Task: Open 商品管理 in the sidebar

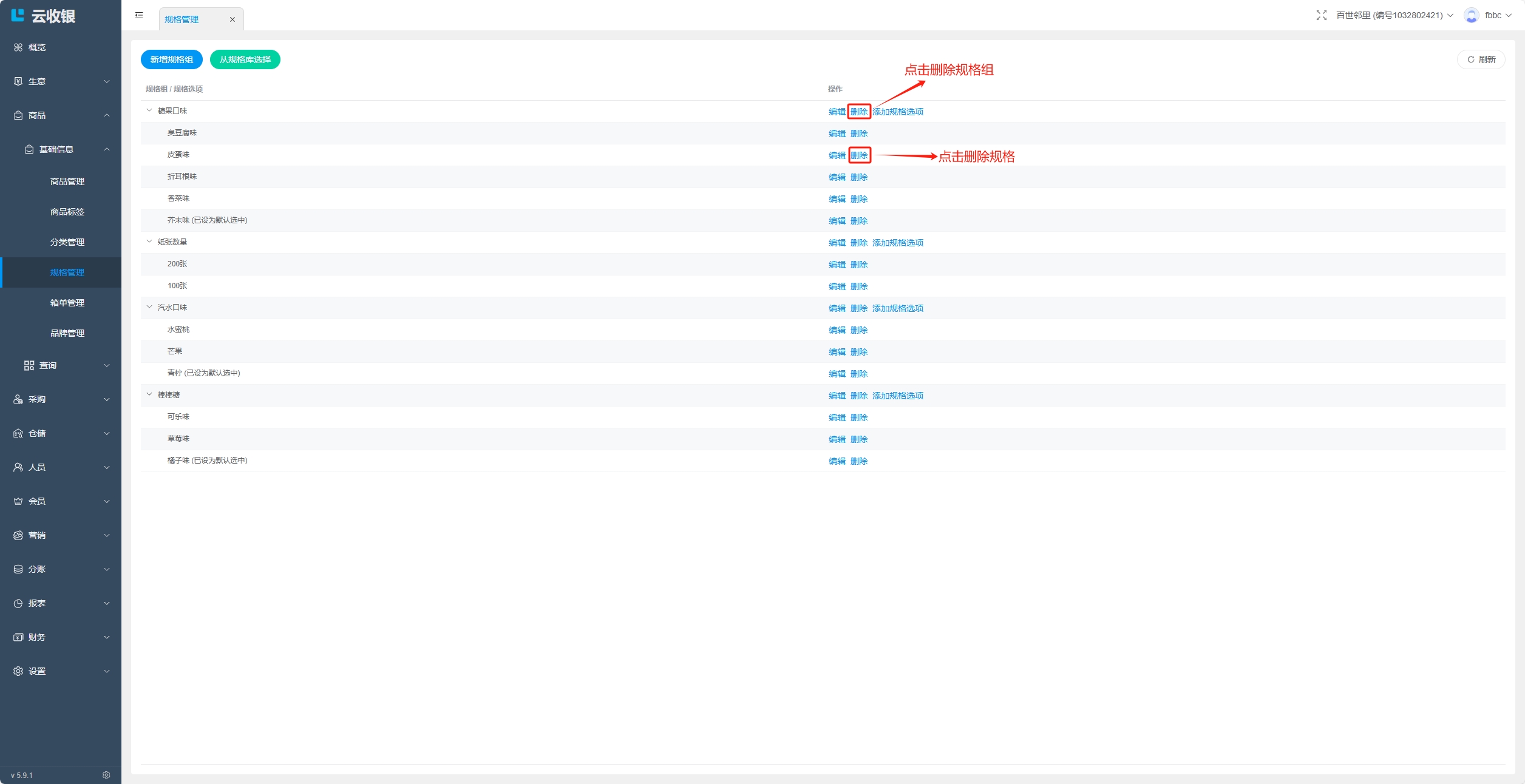Action: point(67,181)
